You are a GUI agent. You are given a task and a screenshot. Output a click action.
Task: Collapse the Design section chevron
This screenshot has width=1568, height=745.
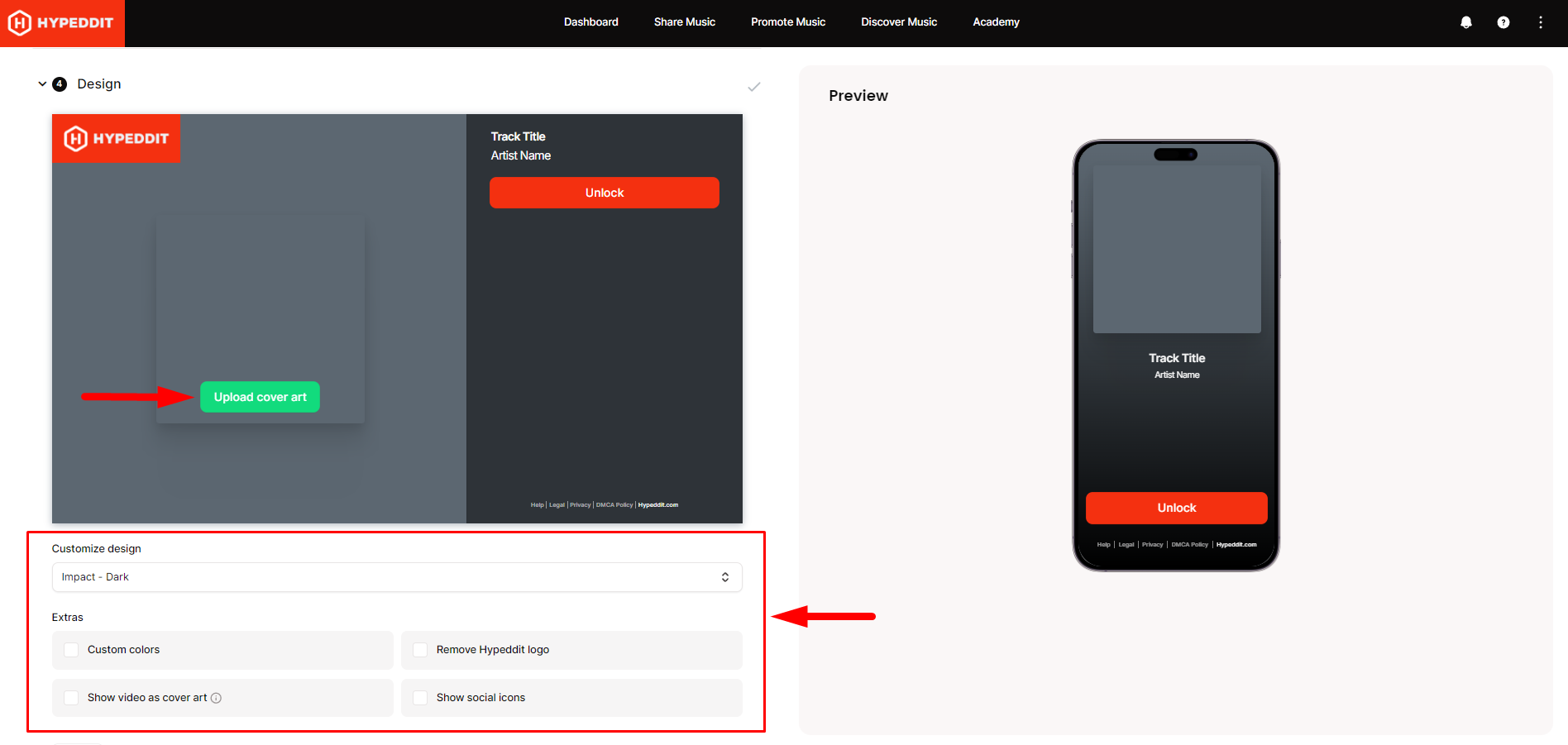42,84
